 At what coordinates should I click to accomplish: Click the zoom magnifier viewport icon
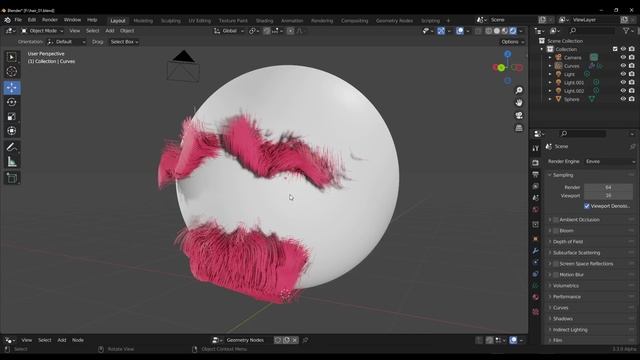519,90
